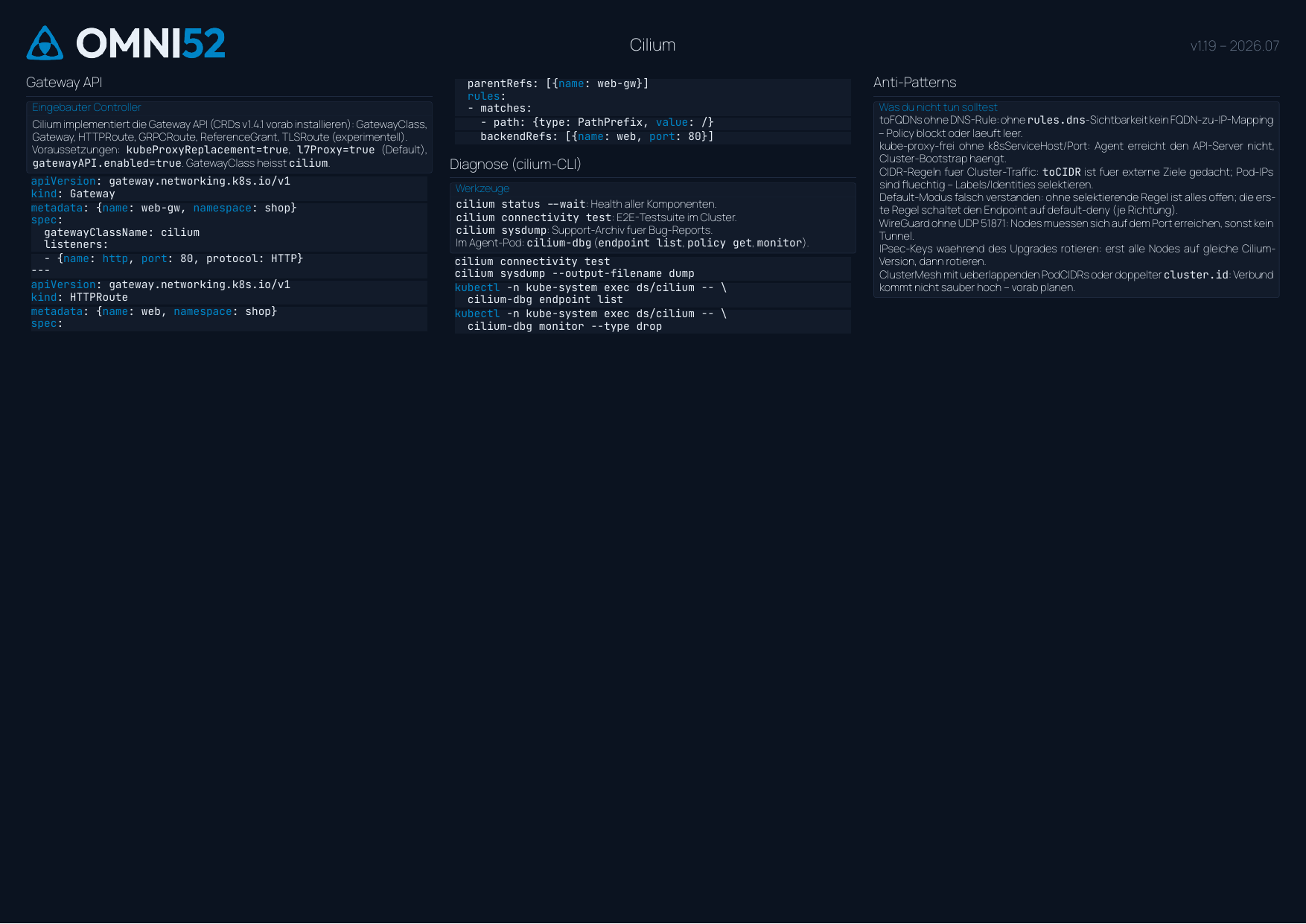Click the '- matches:' YAML line

tap(499, 108)
